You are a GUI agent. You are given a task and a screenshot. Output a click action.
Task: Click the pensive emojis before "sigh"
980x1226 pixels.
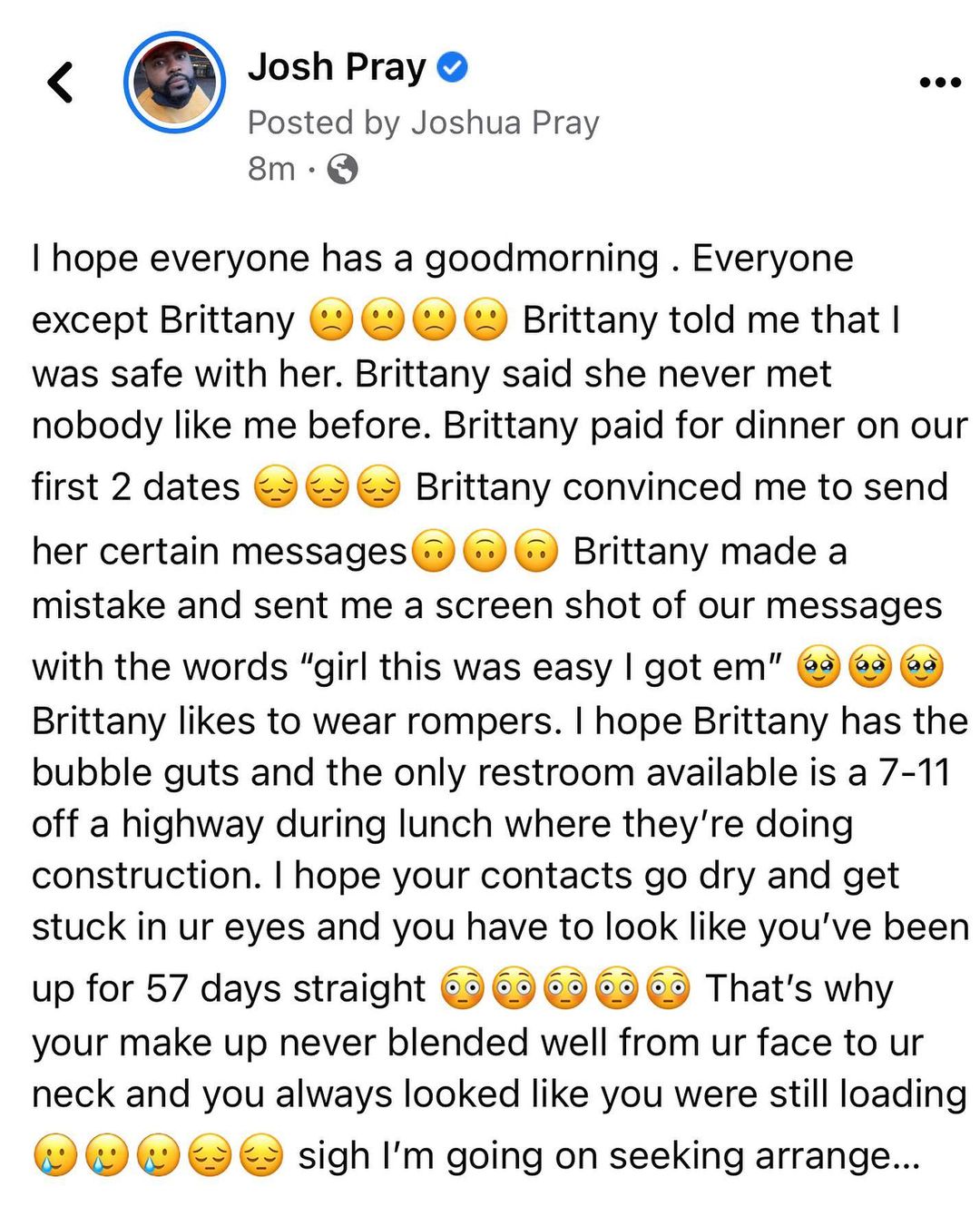pos(236,1157)
